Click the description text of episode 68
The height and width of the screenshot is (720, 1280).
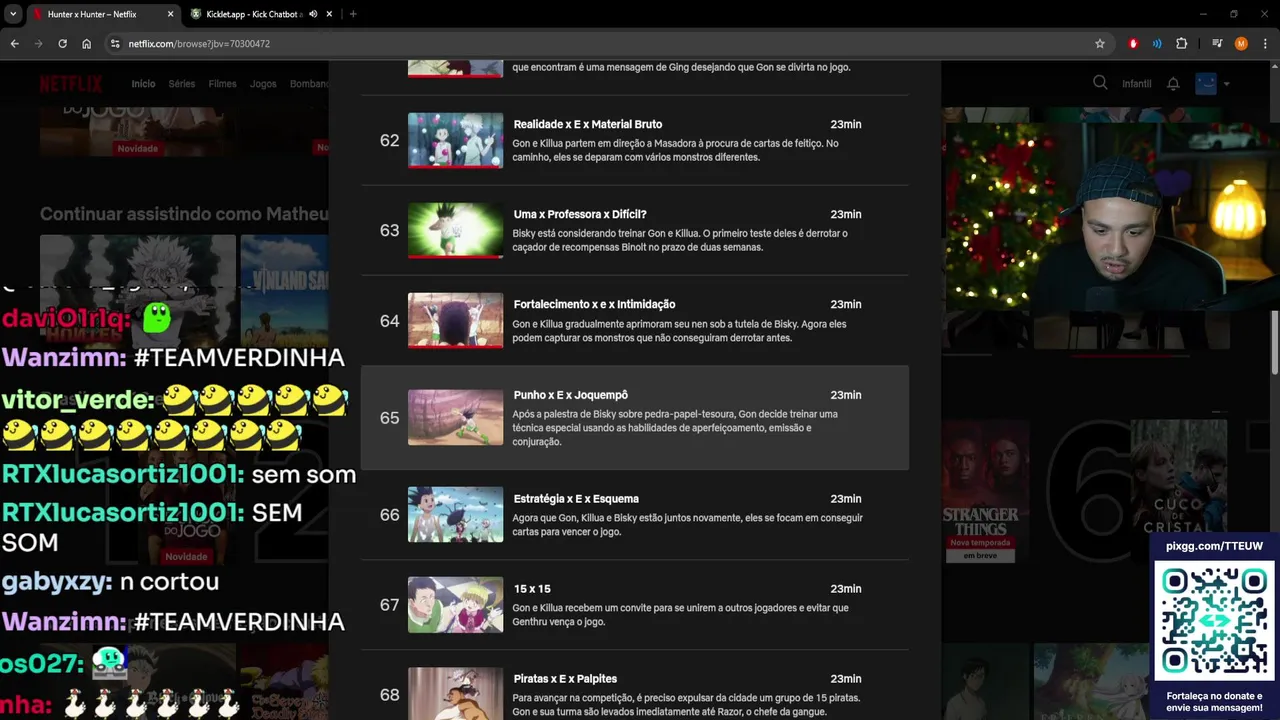click(x=686, y=705)
